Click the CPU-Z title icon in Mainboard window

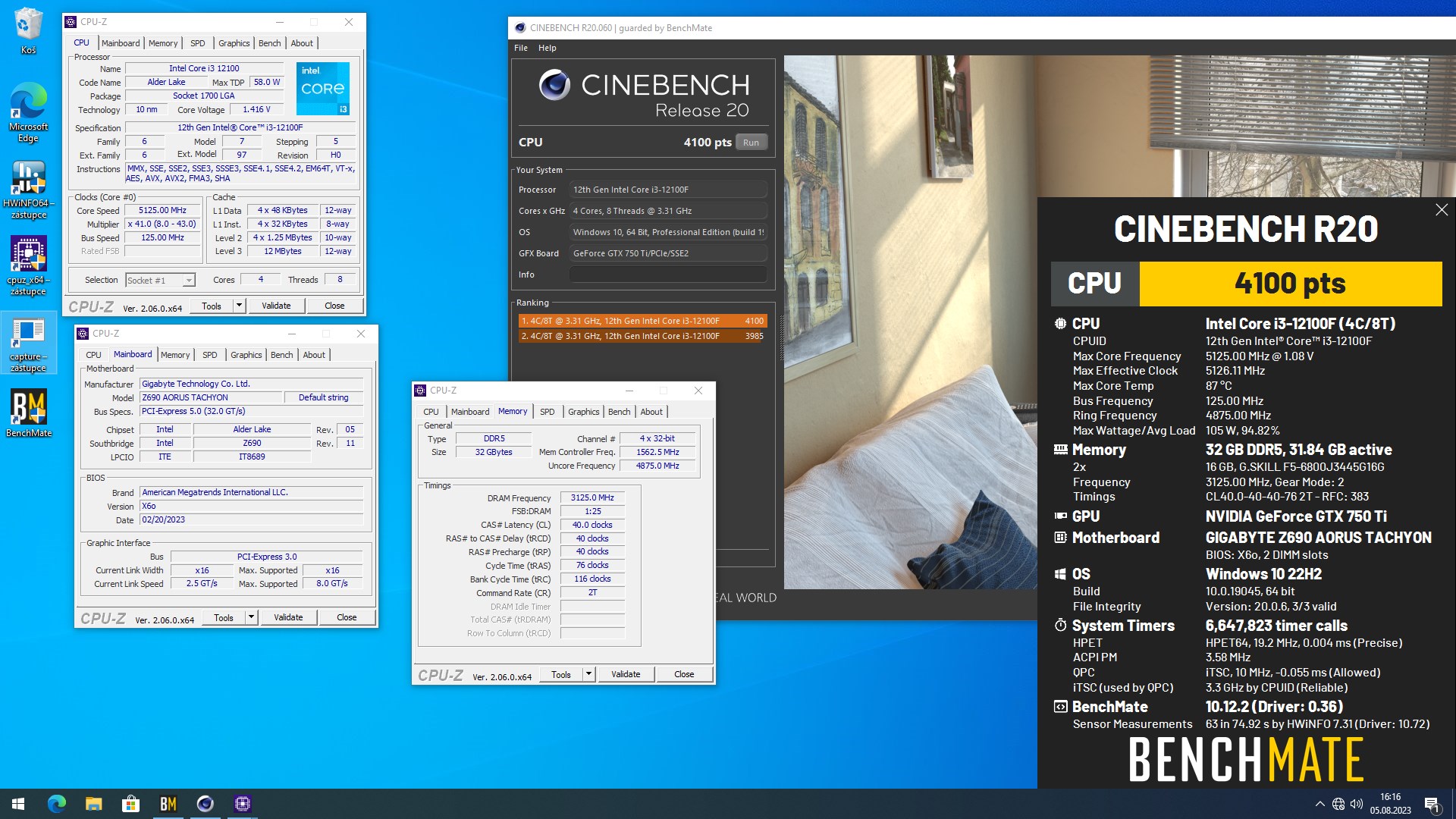pyautogui.click(x=83, y=334)
